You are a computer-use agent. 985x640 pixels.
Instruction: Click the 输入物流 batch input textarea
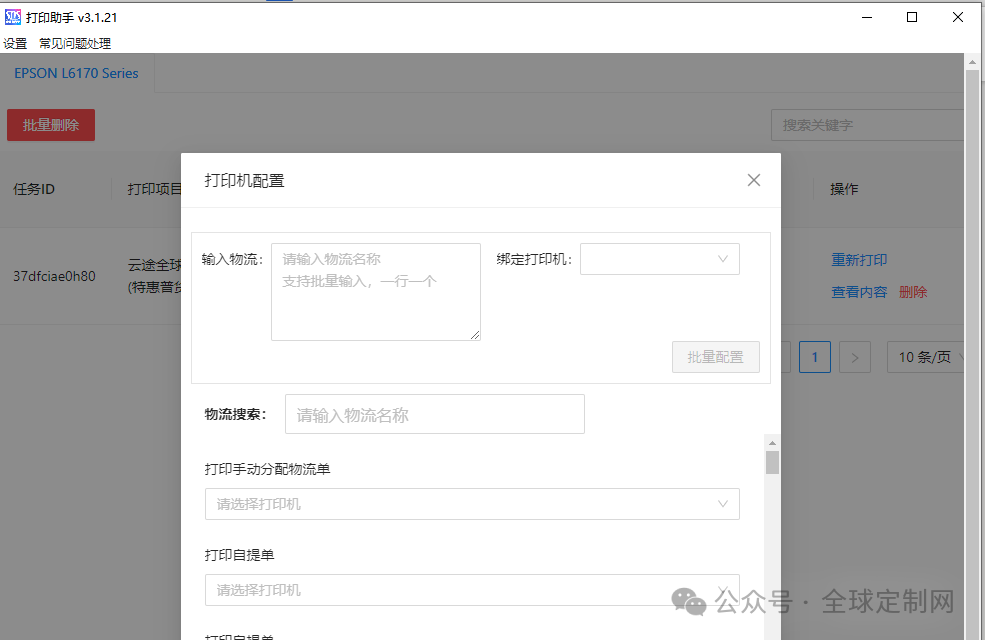(x=375, y=290)
